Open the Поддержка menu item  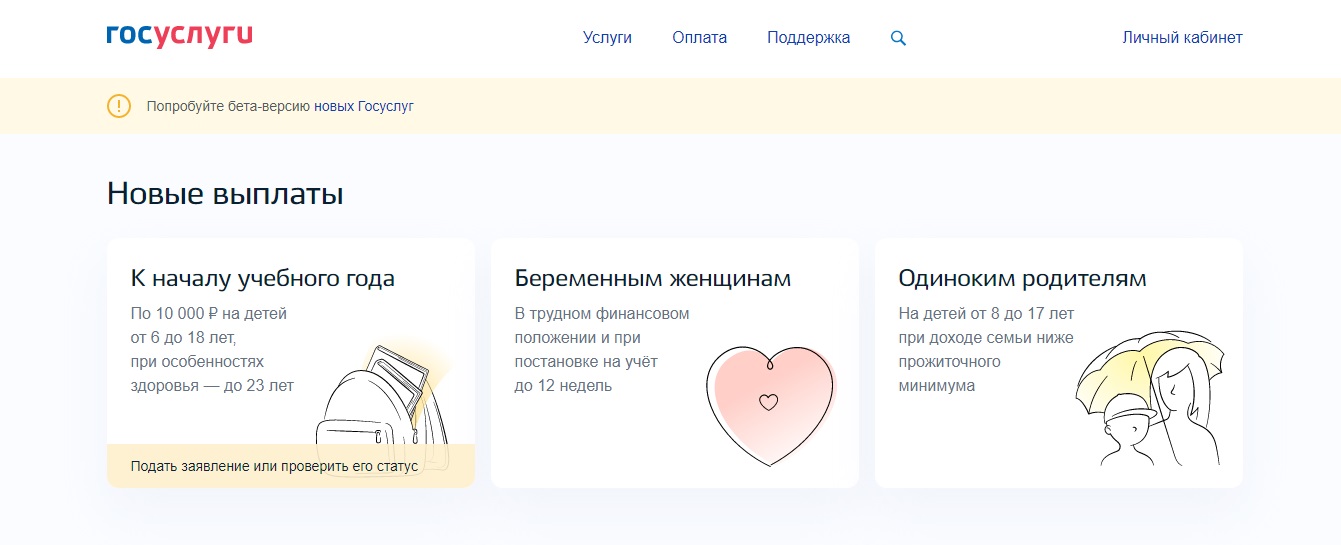(x=809, y=38)
